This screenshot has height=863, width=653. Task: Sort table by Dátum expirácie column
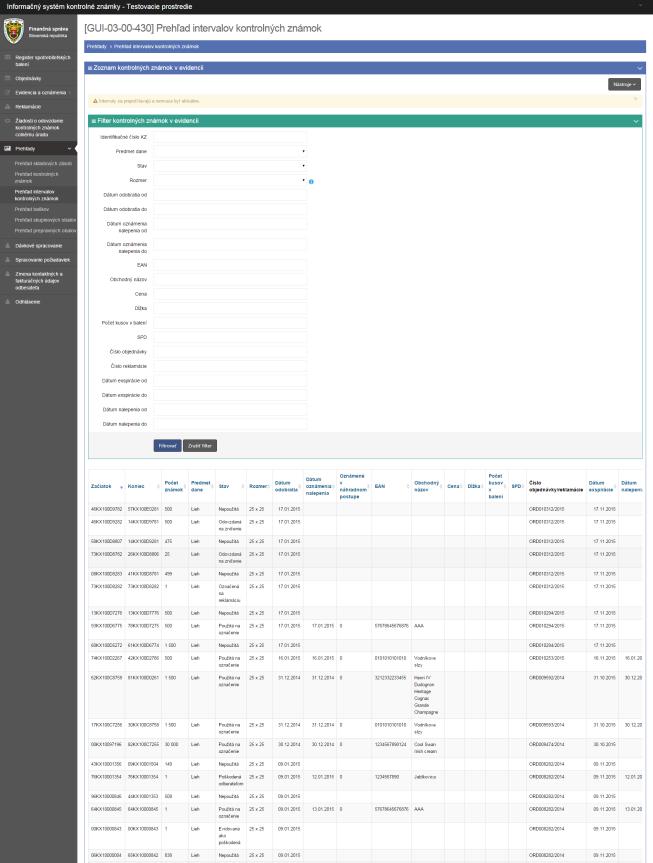tap(601, 486)
